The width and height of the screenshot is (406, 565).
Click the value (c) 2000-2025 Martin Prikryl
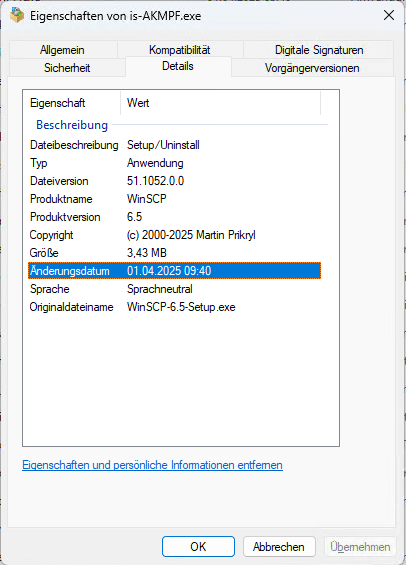(x=191, y=235)
